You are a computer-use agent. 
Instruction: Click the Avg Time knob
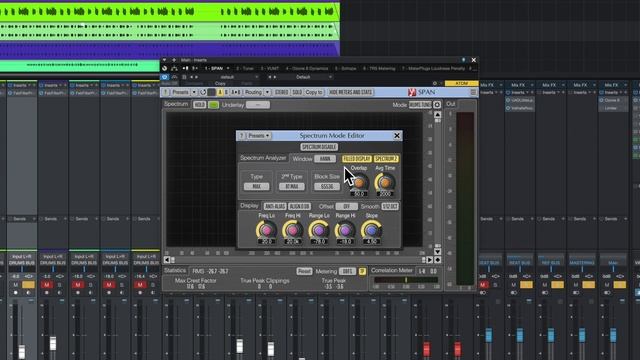click(x=385, y=183)
